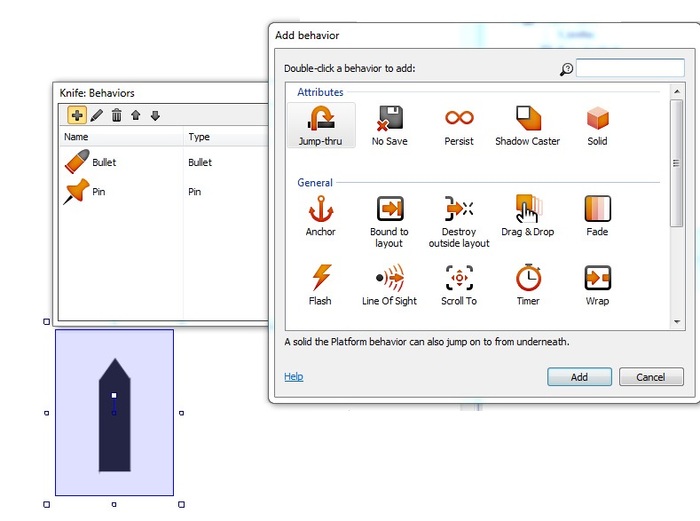700x521 pixels.
Task: Click the Name column header
Action: click(x=121, y=137)
